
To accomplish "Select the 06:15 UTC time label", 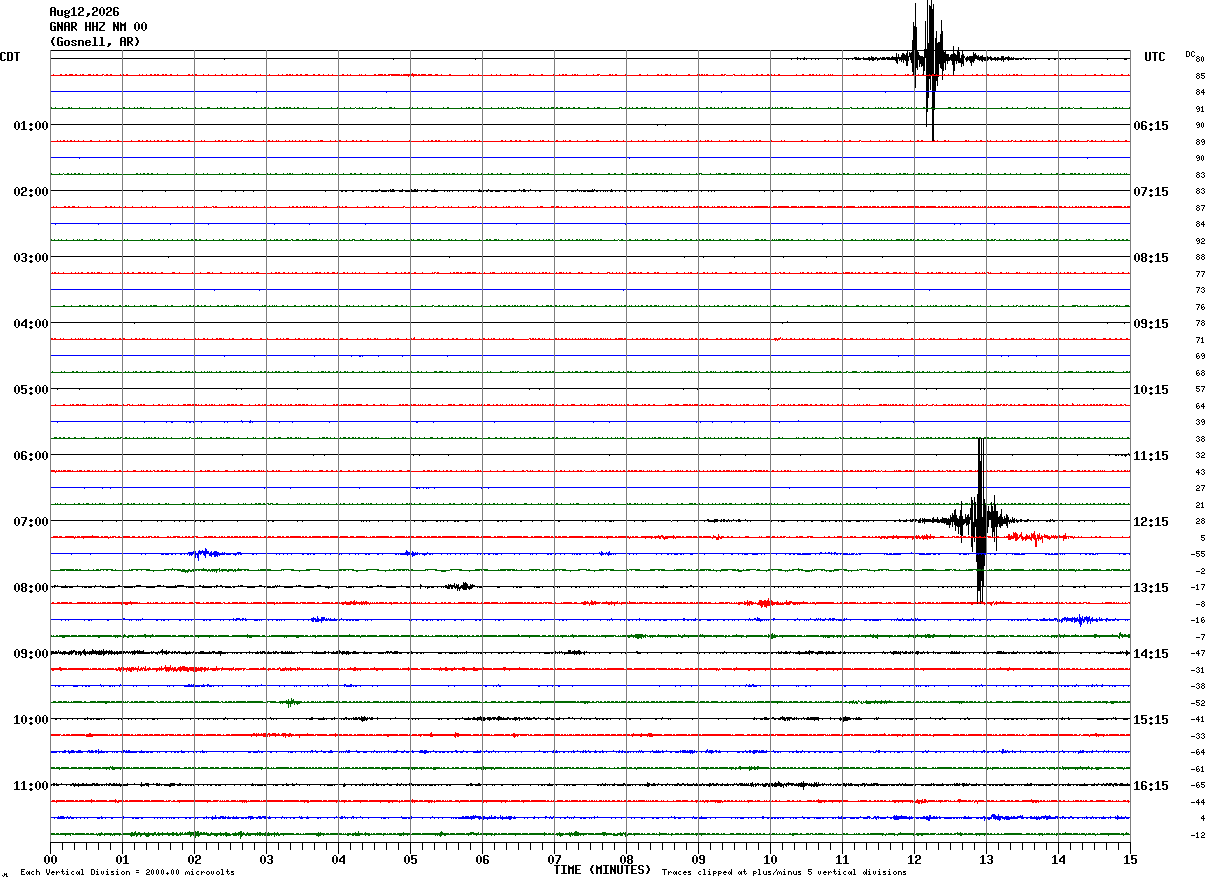I will [1151, 126].
